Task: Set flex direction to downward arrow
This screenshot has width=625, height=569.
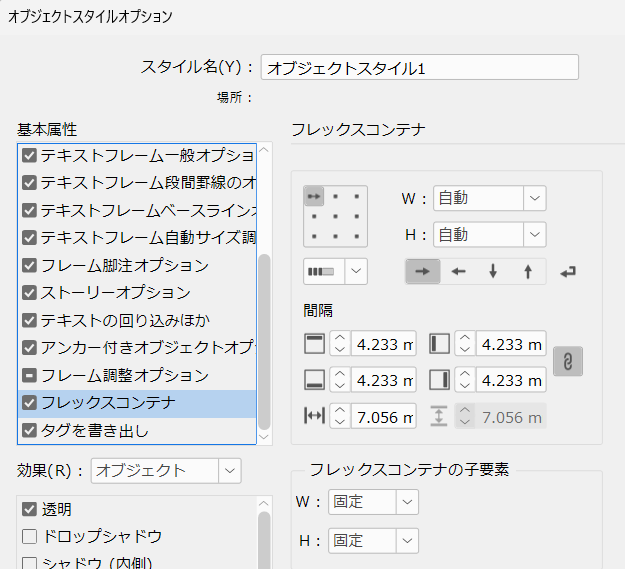Action: click(492, 271)
